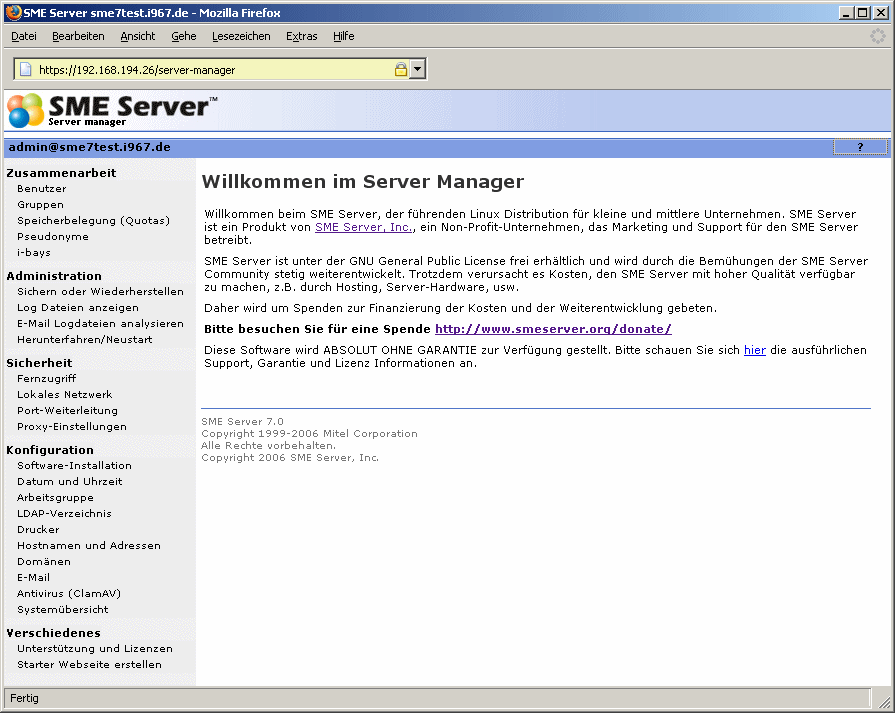Screen dimensions: 895x713
Task: Click the Administration section heading
Action: (x=54, y=276)
